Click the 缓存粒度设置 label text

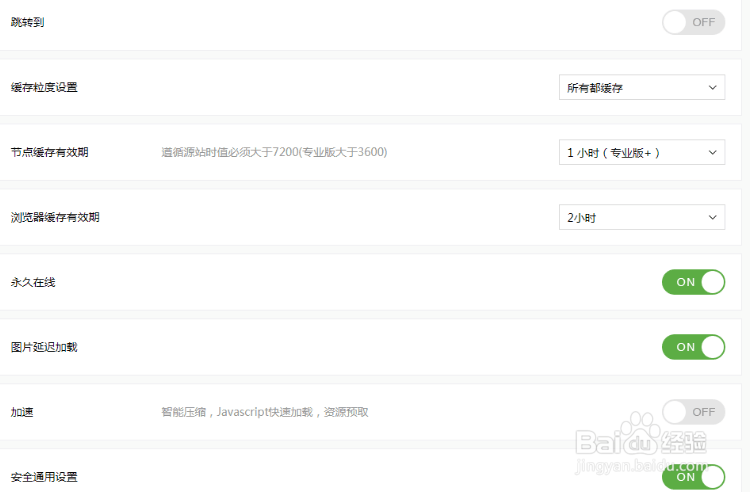pyautogui.click(x=44, y=88)
